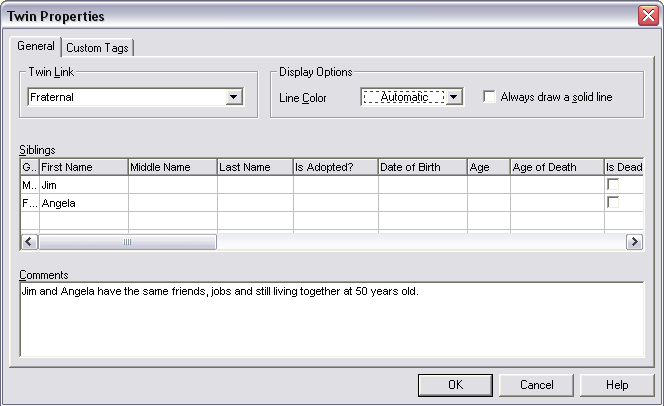Select the Automatic line color swatch

click(x=404, y=97)
